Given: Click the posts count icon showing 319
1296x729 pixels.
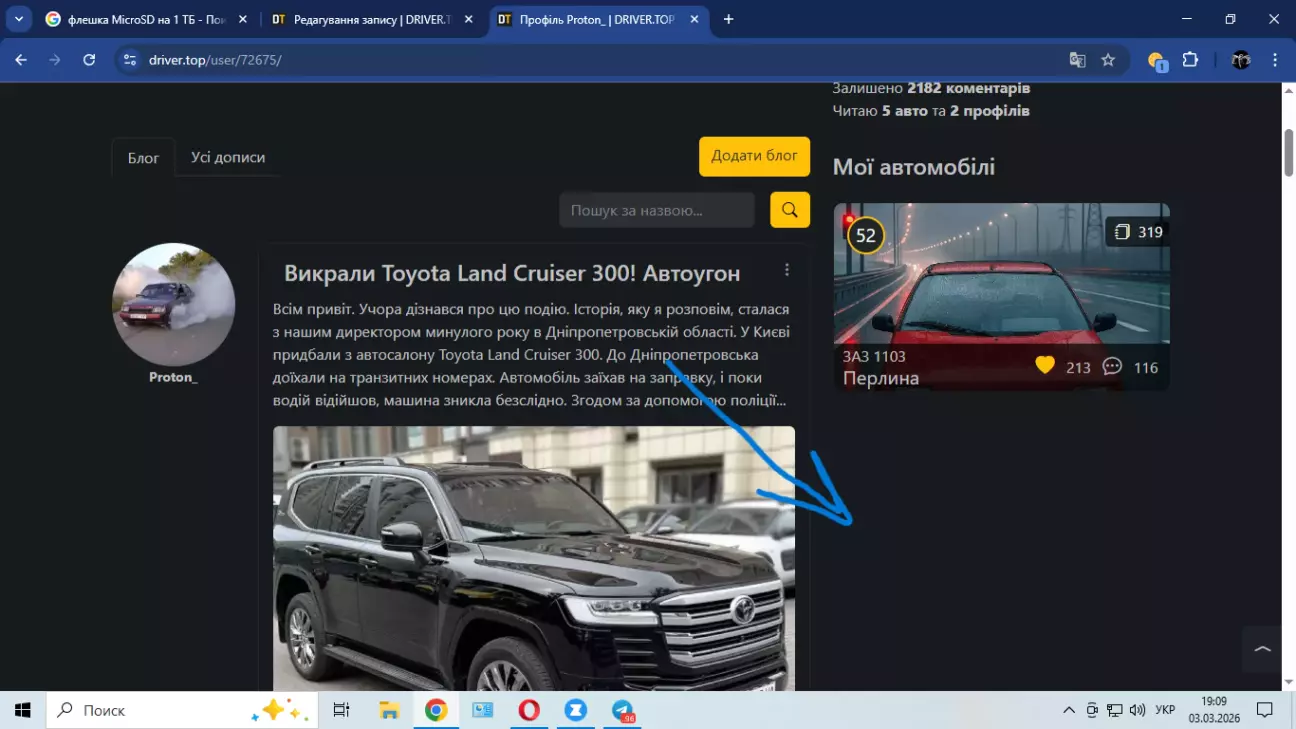Looking at the screenshot, I should [1122, 232].
